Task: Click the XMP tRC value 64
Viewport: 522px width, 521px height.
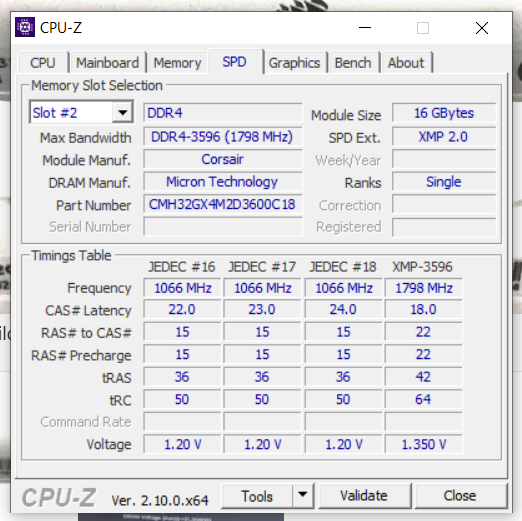Action: (x=423, y=399)
